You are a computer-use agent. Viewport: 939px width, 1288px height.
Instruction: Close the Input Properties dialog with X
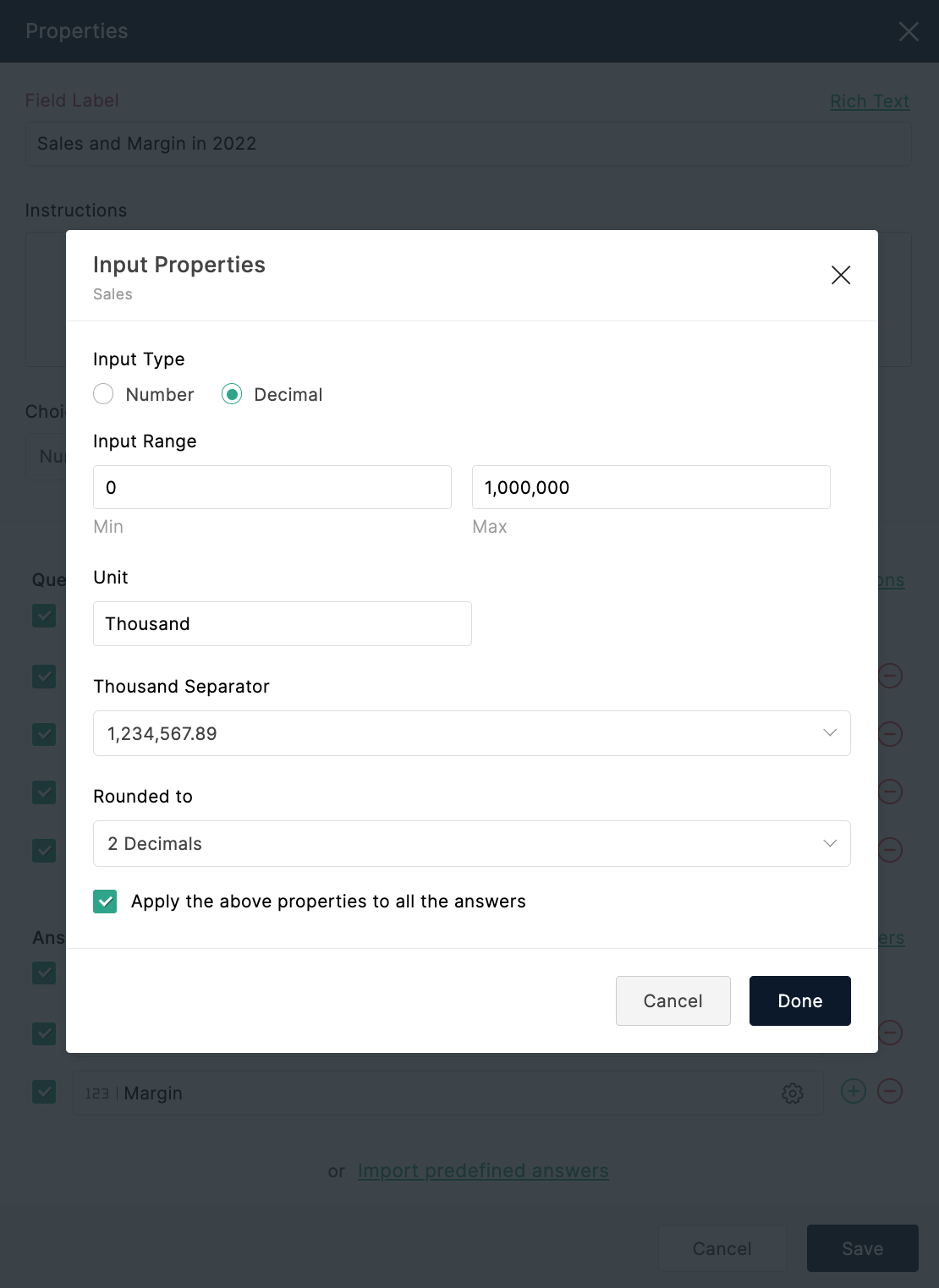tap(840, 275)
